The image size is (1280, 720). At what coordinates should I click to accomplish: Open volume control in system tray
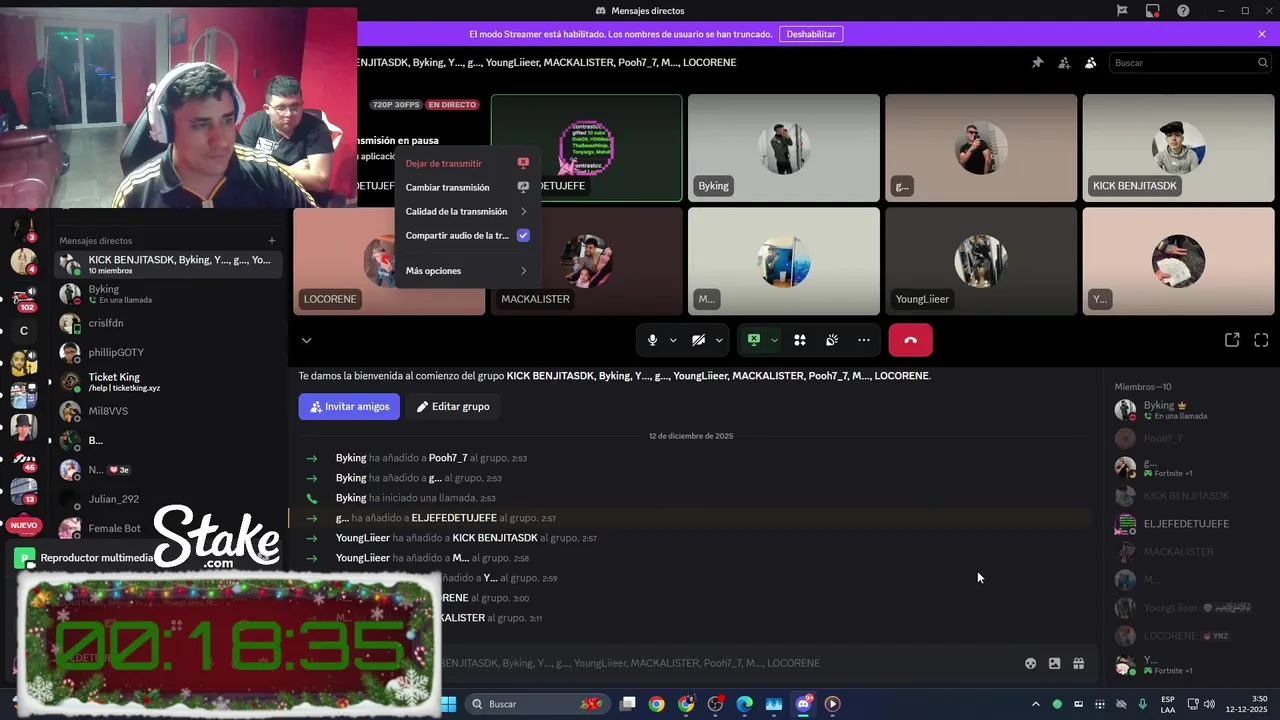(x=1209, y=704)
